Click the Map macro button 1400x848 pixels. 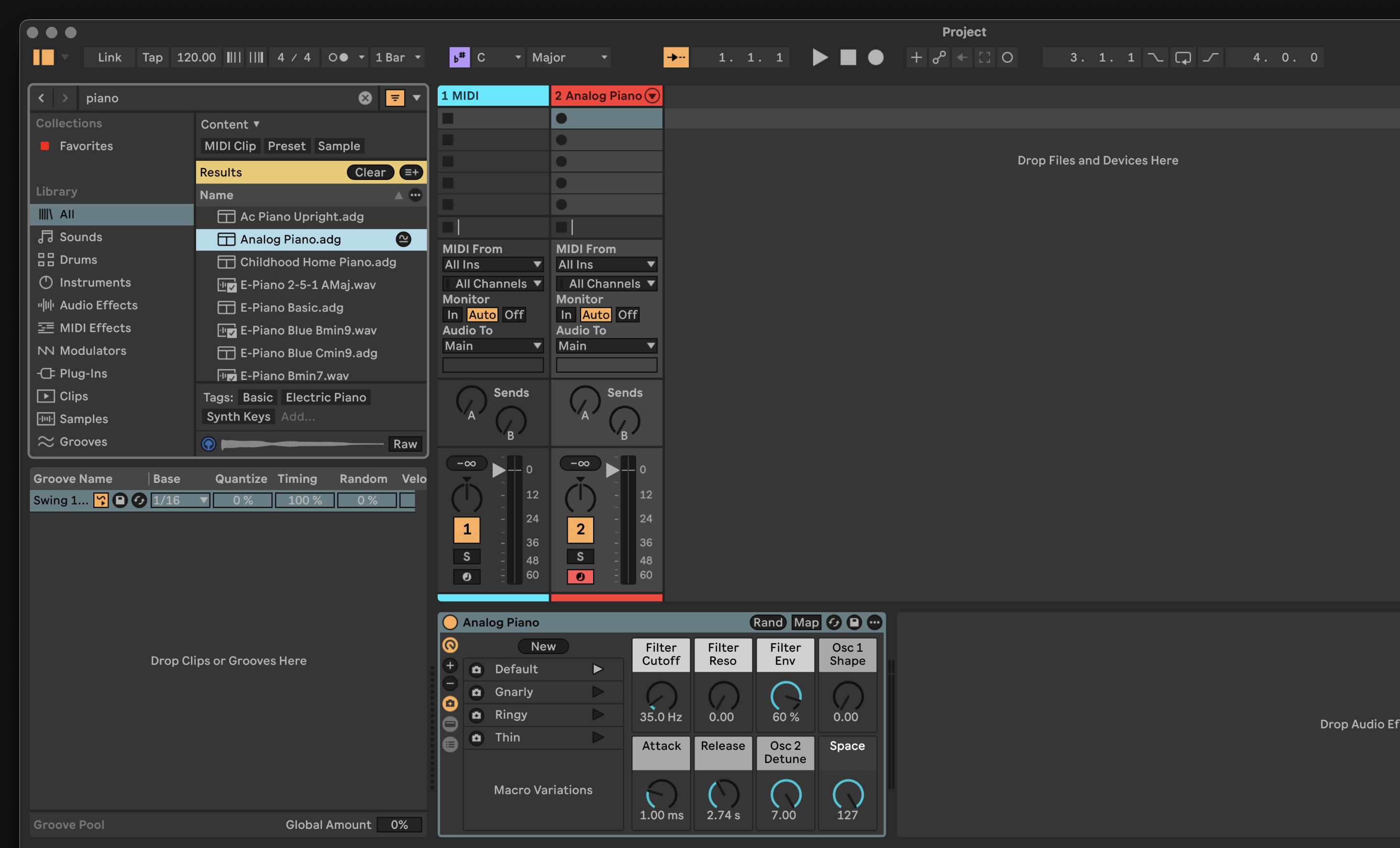tap(806, 622)
